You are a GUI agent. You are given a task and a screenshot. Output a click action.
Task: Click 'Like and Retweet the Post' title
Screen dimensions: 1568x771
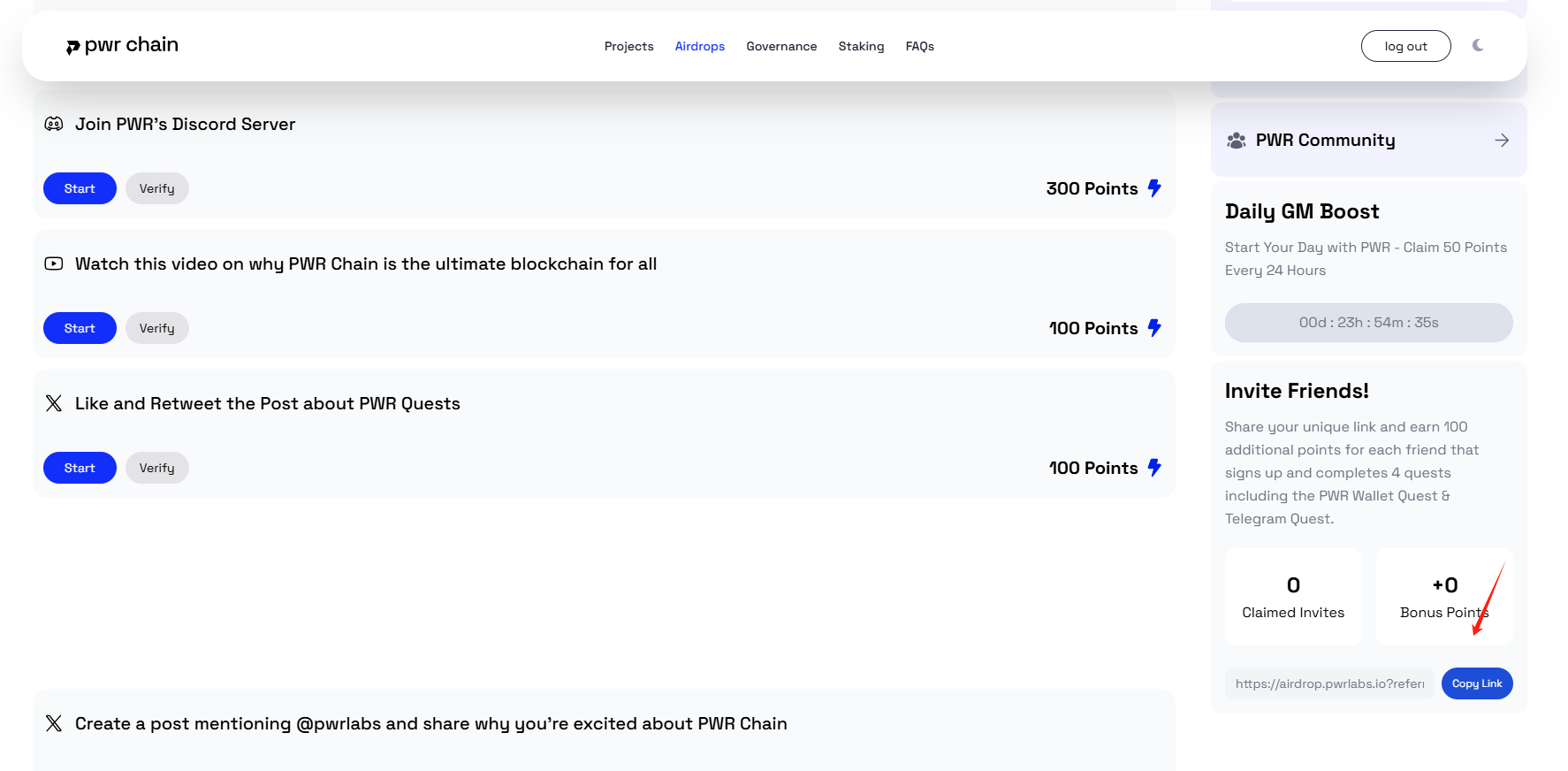coord(268,403)
